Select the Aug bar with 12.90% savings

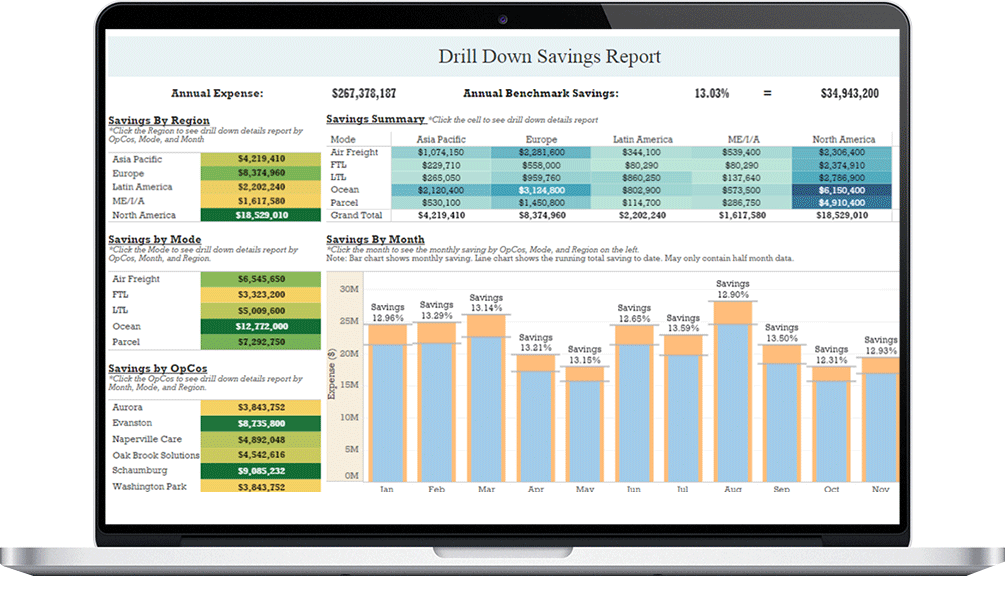tap(733, 392)
